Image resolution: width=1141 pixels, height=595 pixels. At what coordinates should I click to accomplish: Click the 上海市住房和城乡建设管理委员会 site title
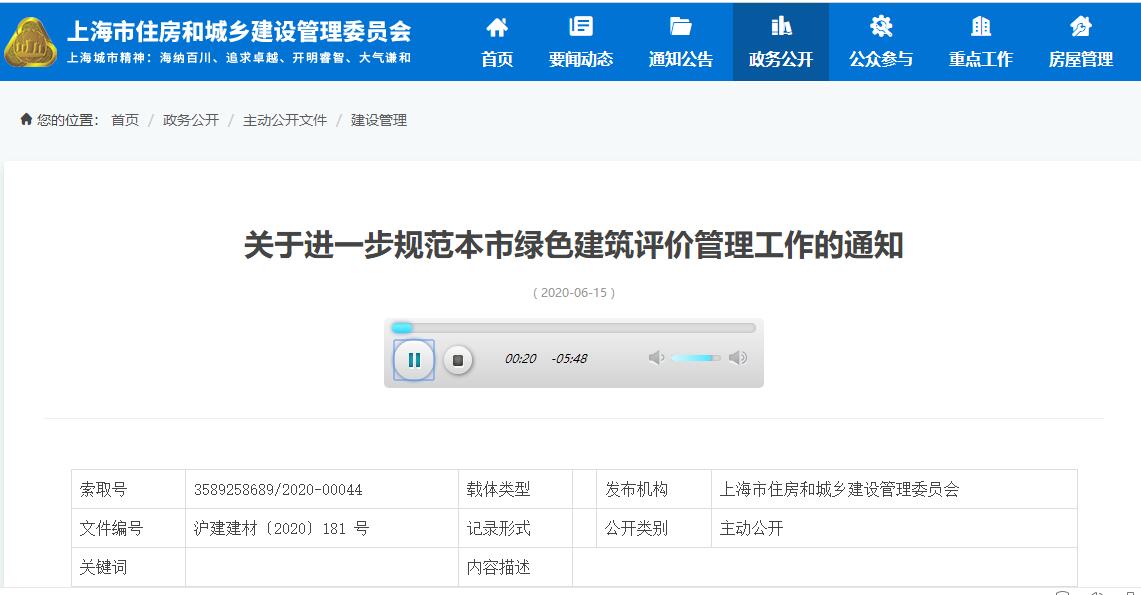click(x=239, y=31)
